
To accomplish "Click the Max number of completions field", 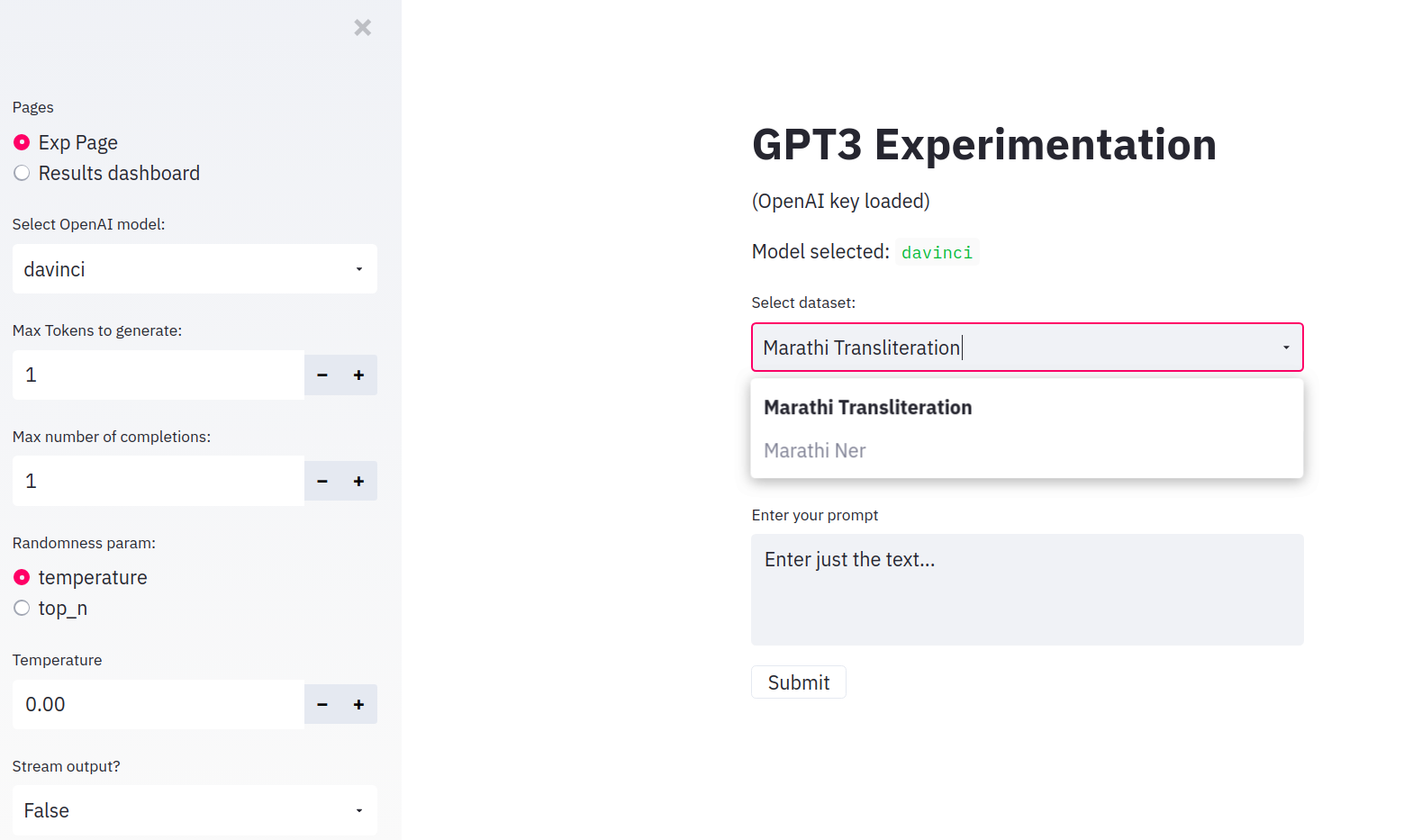I will click(159, 481).
